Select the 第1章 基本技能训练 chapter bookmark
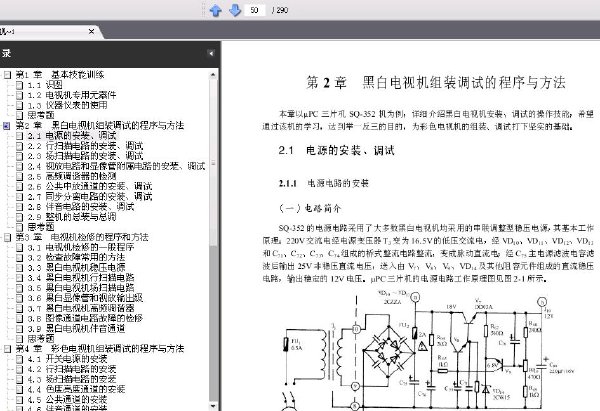 [x=60, y=75]
